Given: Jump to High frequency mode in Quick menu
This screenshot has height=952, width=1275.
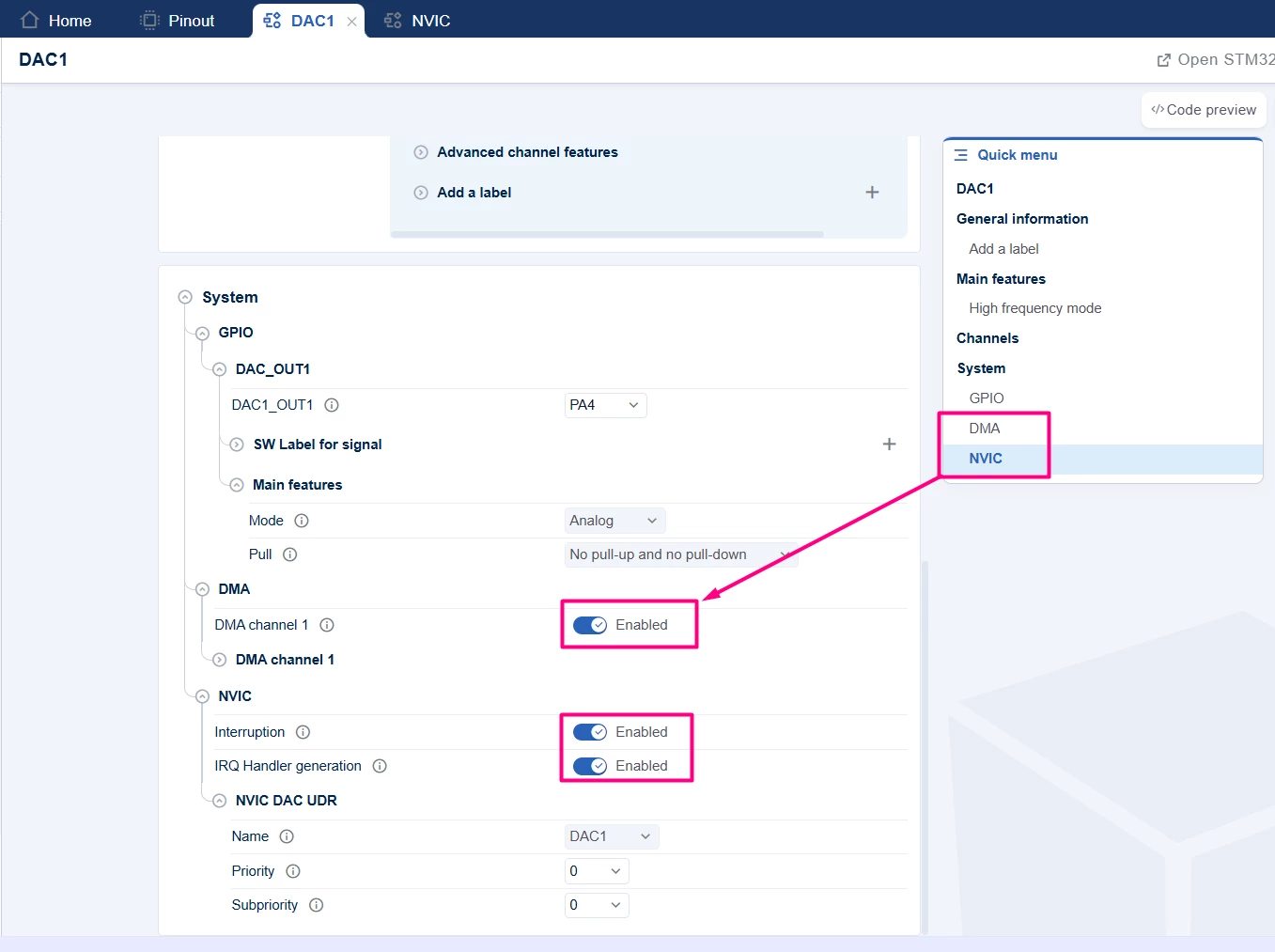Looking at the screenshot, I should 1034,308.
